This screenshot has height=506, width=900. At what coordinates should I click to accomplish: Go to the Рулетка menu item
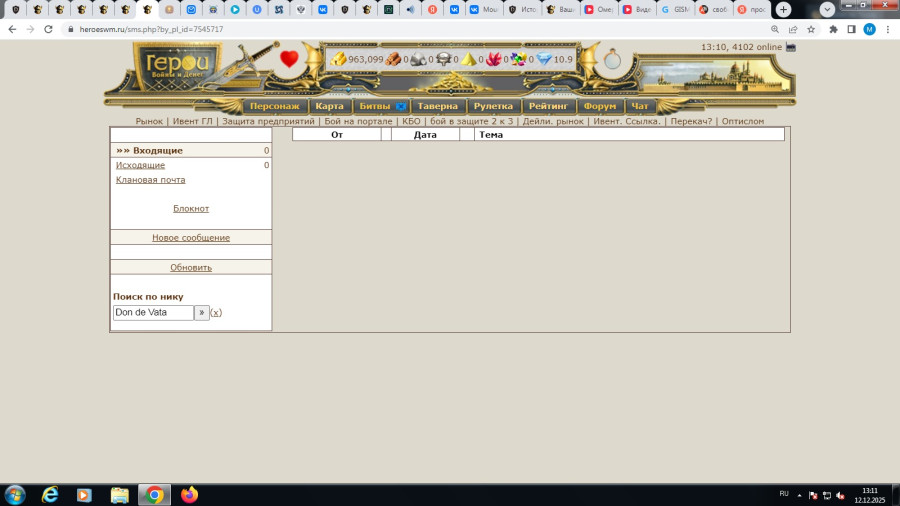tap(493, 106)
